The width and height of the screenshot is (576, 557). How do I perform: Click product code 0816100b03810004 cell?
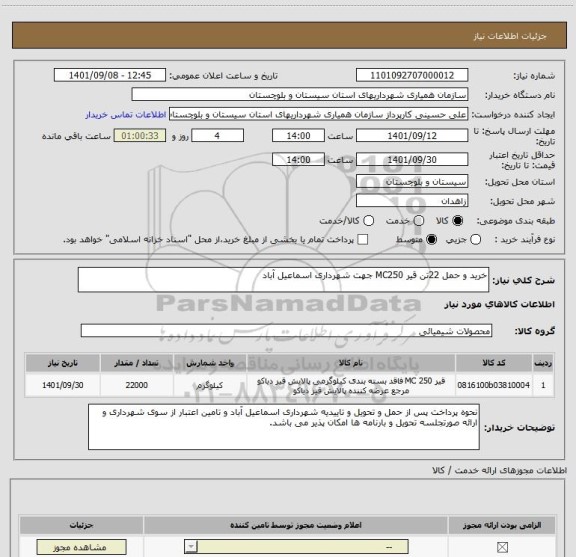point(493,385)
